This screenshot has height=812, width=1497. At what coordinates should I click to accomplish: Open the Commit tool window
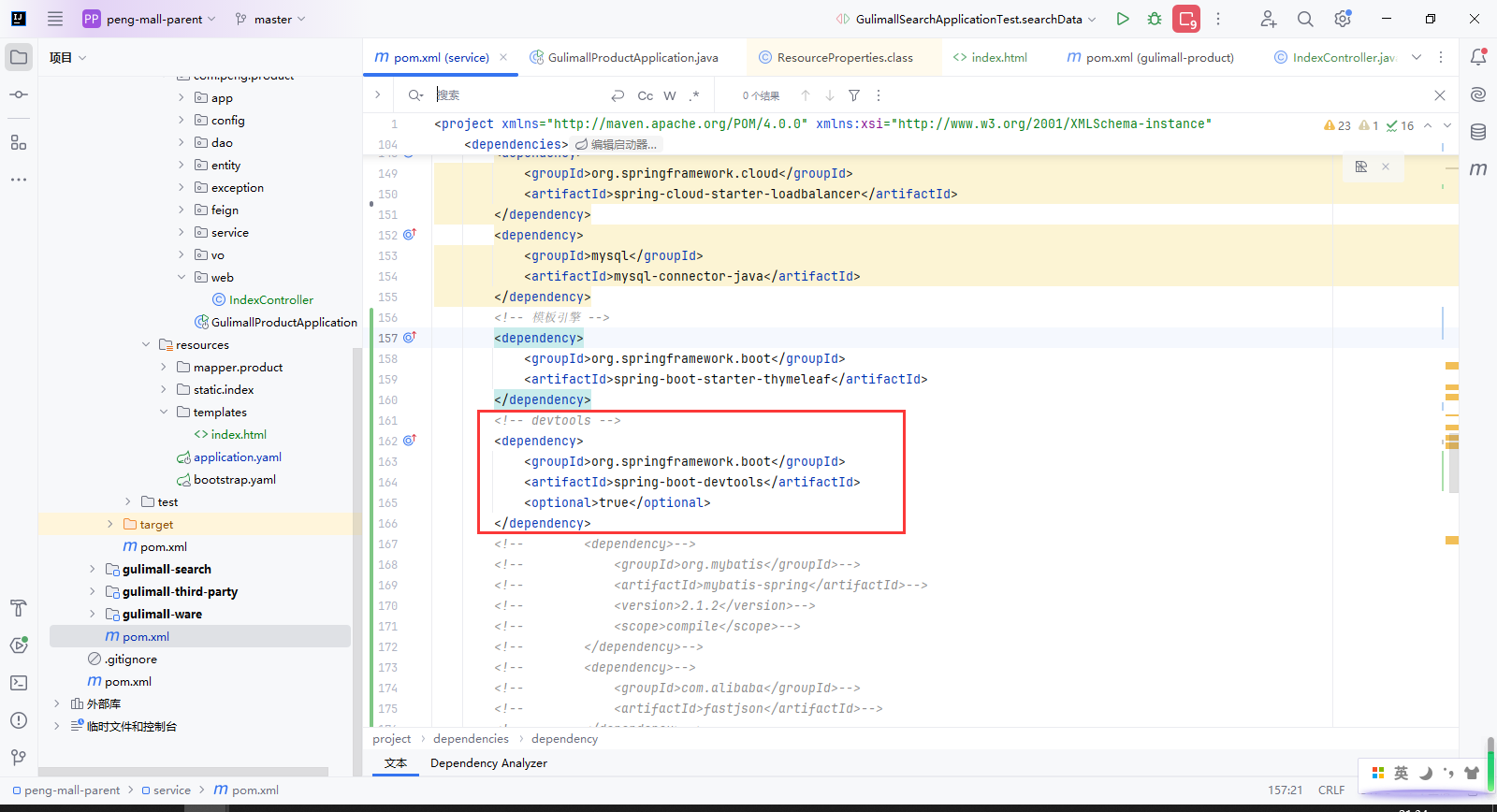coord(19,94)
